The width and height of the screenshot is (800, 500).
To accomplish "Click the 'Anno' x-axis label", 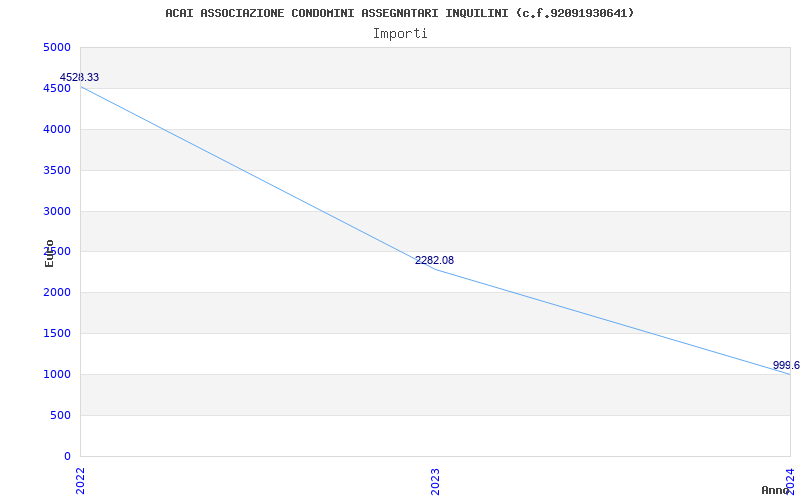I will pyautogui.click(x=775, y=490).
